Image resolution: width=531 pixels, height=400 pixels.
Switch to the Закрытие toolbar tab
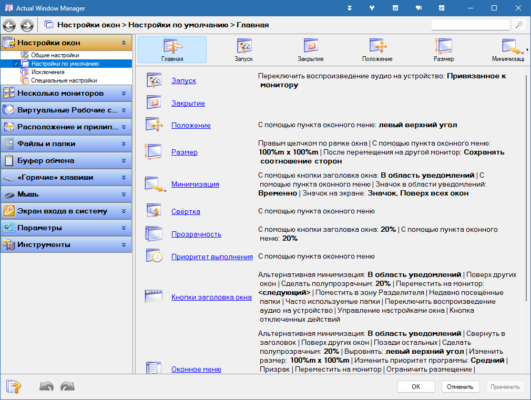point(310,50)
